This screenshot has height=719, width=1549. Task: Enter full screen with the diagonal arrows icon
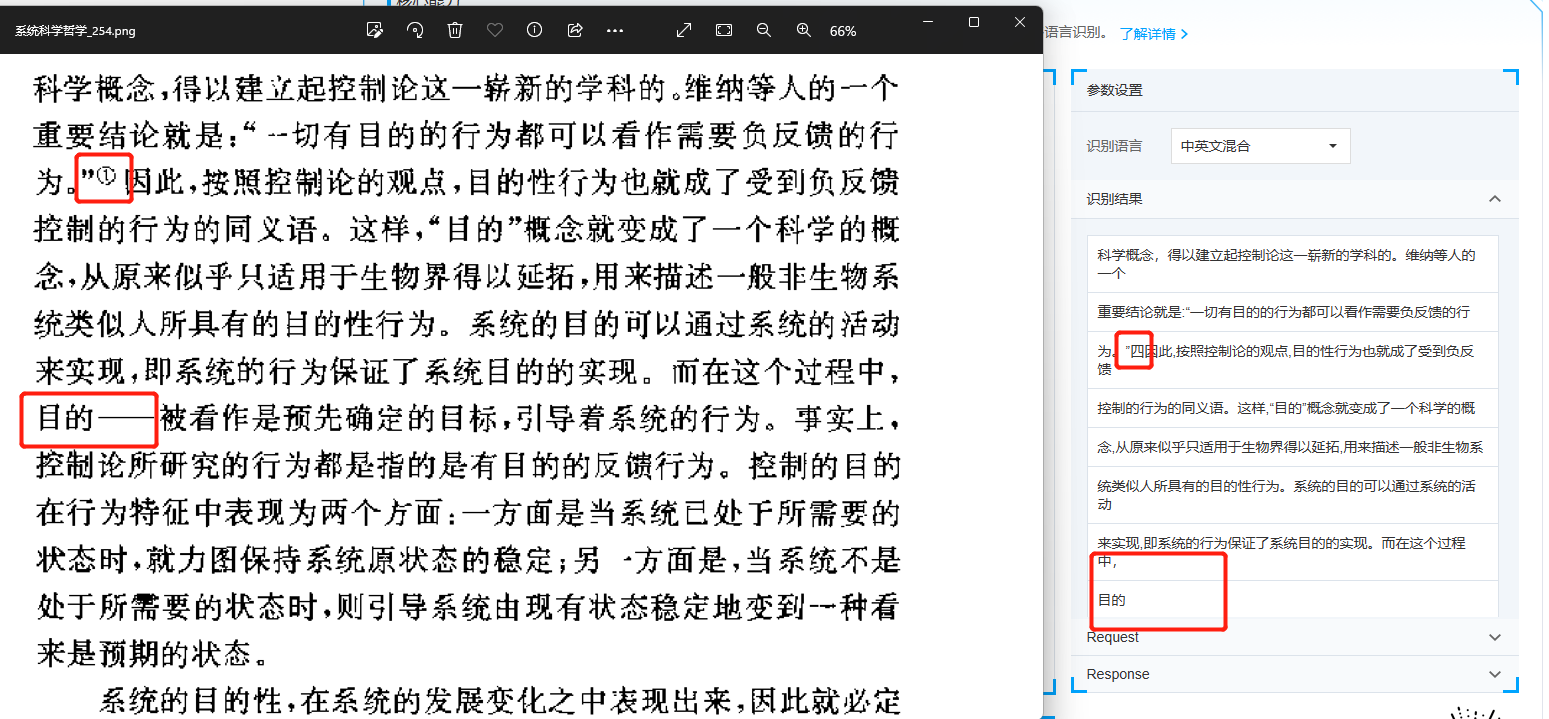tap(684, 31)
